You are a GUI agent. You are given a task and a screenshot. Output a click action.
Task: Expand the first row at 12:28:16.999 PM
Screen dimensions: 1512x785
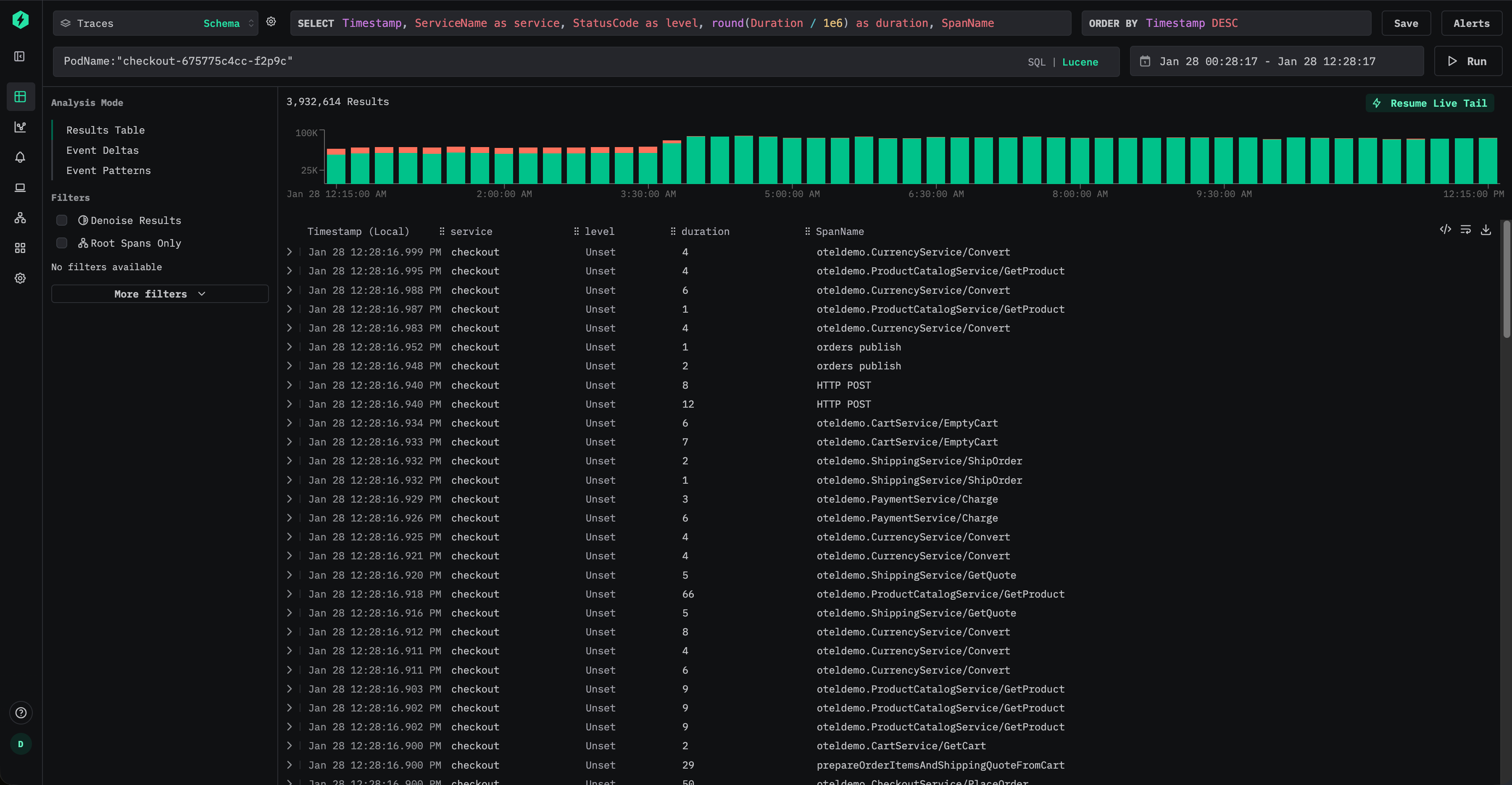[x=290, y=252]
